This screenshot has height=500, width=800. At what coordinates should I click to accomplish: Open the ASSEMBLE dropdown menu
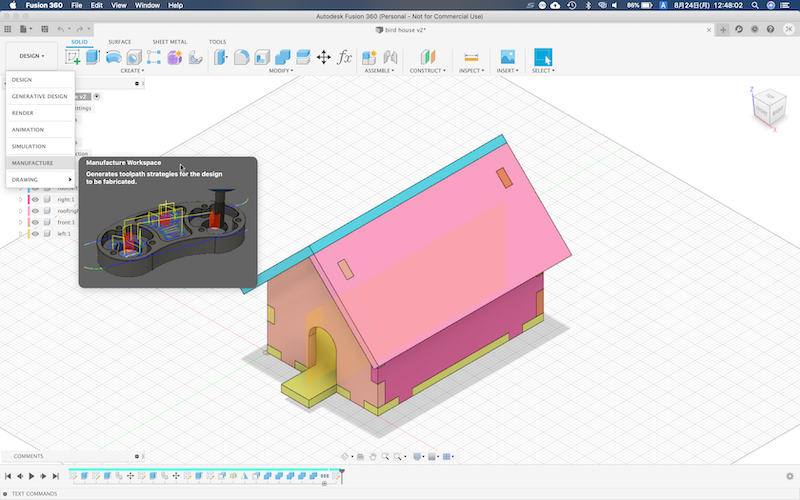click(379, 70)
